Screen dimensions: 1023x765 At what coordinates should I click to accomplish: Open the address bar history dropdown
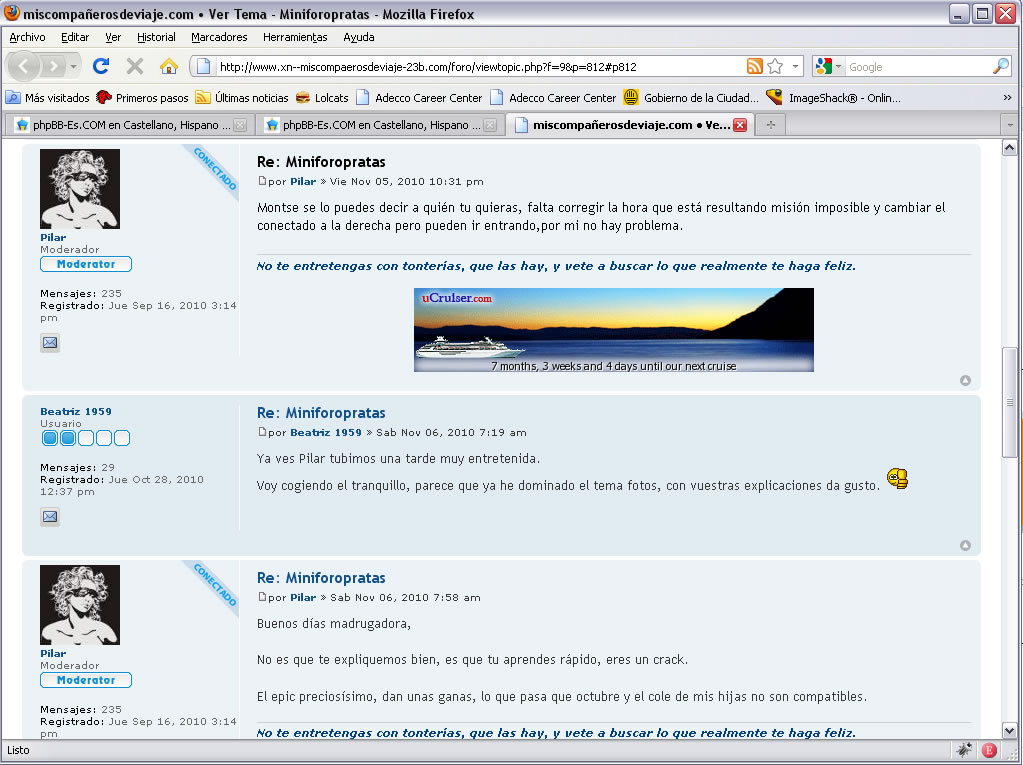[x=796, y=67]
